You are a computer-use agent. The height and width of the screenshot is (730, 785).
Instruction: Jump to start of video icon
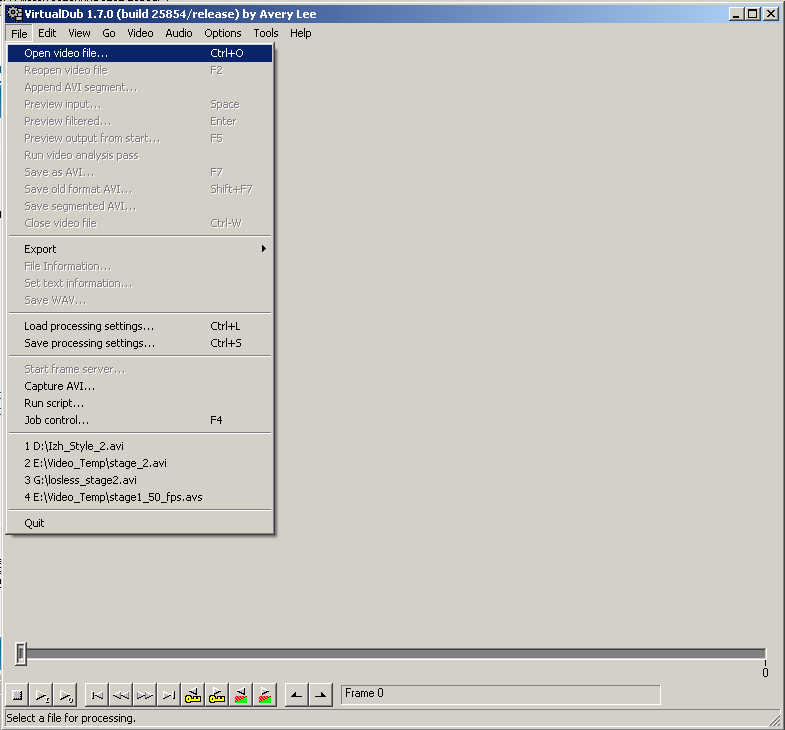pos(97,695)
